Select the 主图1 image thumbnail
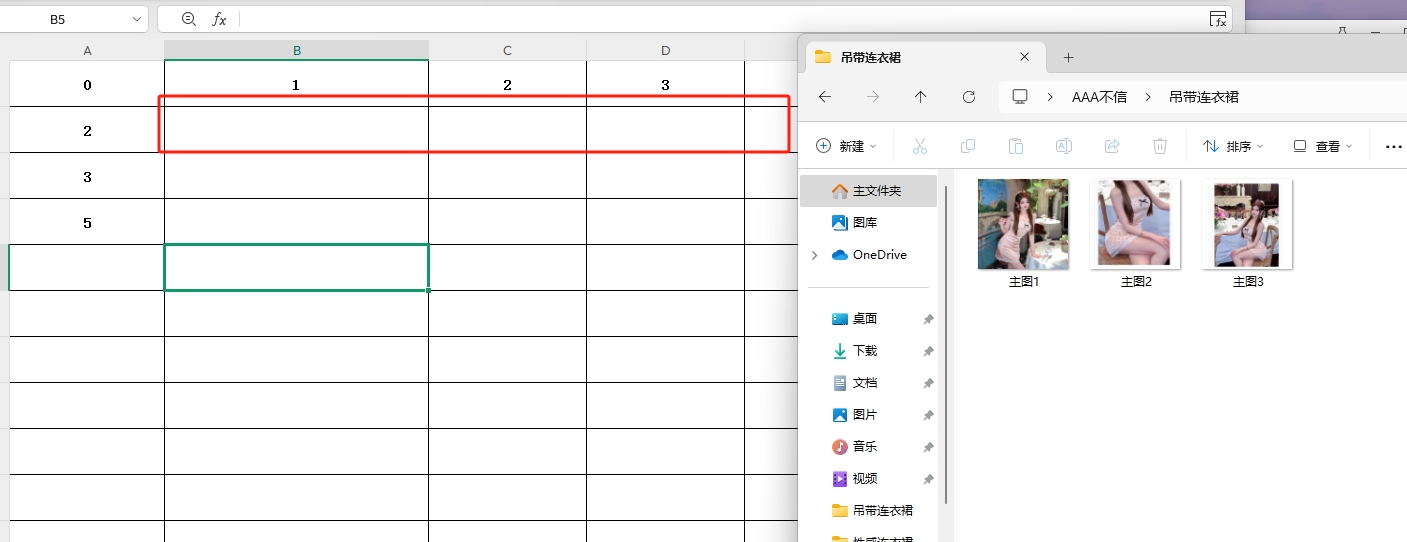This screenshot has width=1407, height=542. 1023,224
